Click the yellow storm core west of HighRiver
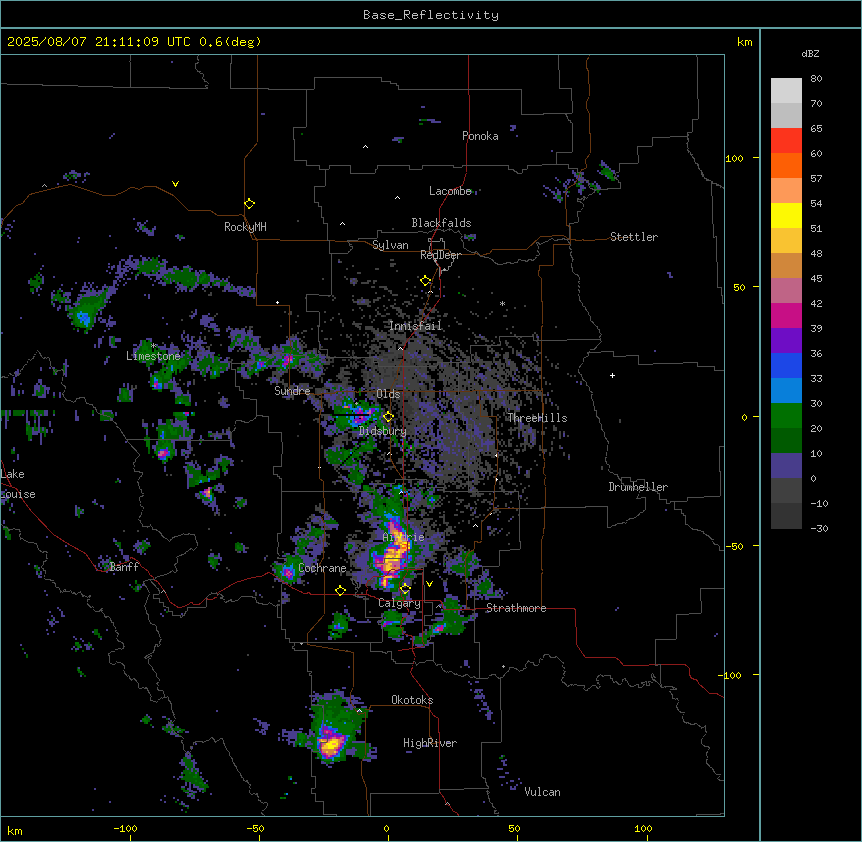This screenshot has height=842, width=862. click(x=330, y=745)
